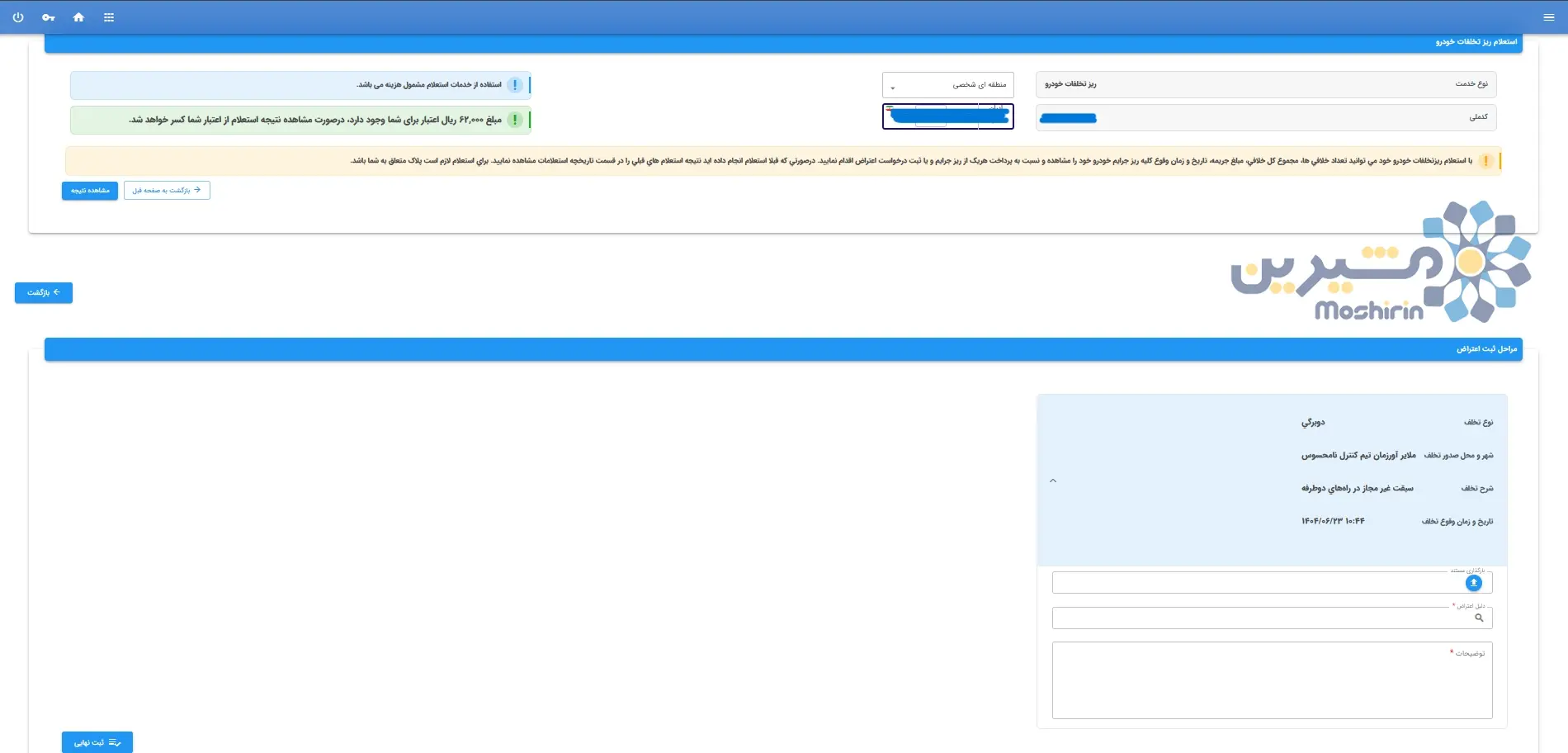1568x753 pixels.
Task: Click the blue 'بازگشت' back button
Action: tap(44, 293)
